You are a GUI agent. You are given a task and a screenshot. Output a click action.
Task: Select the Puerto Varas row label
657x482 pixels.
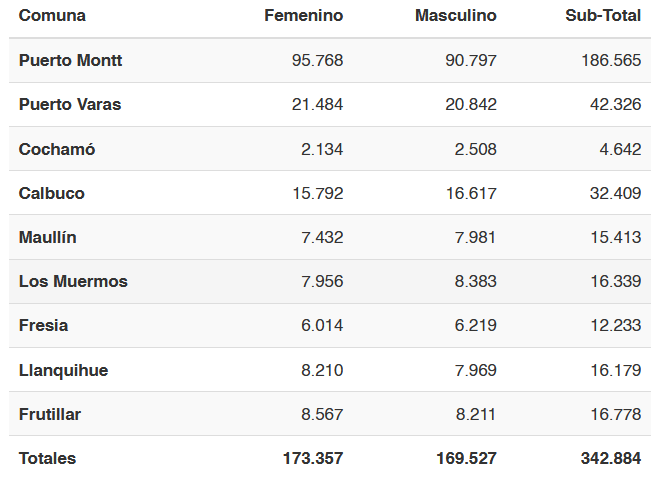pyautogui.click(x=70, y=104)
